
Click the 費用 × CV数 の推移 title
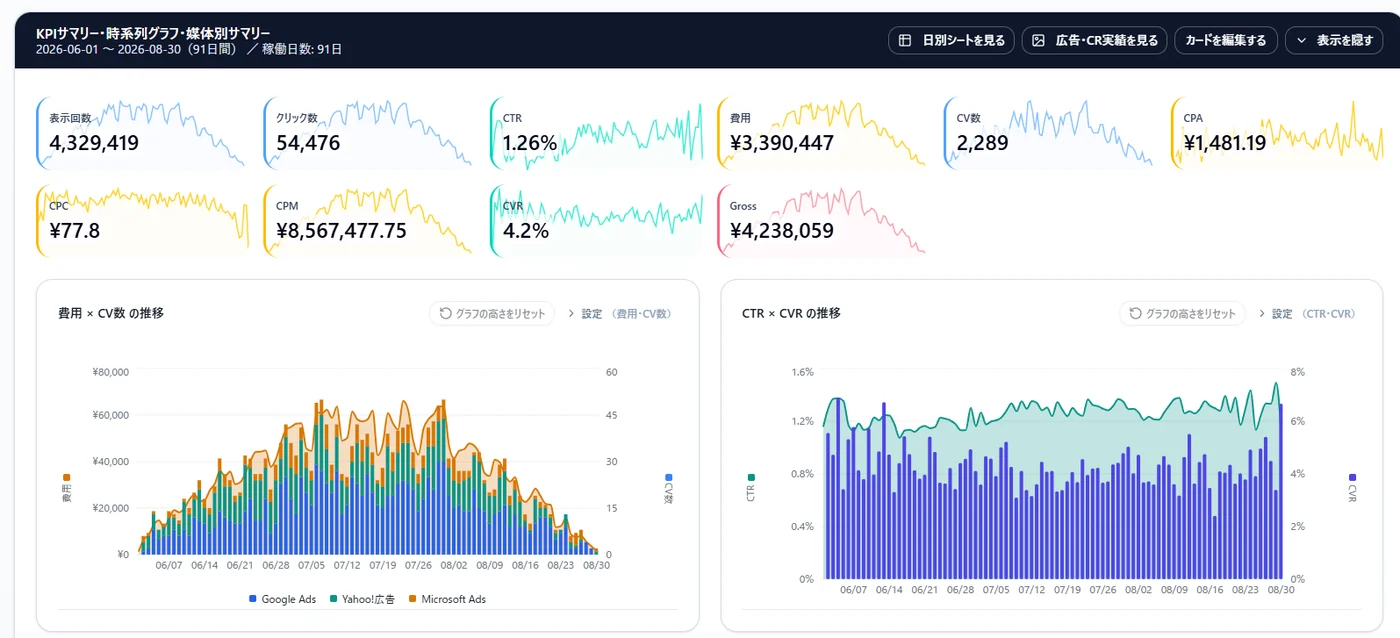[111, 313]
